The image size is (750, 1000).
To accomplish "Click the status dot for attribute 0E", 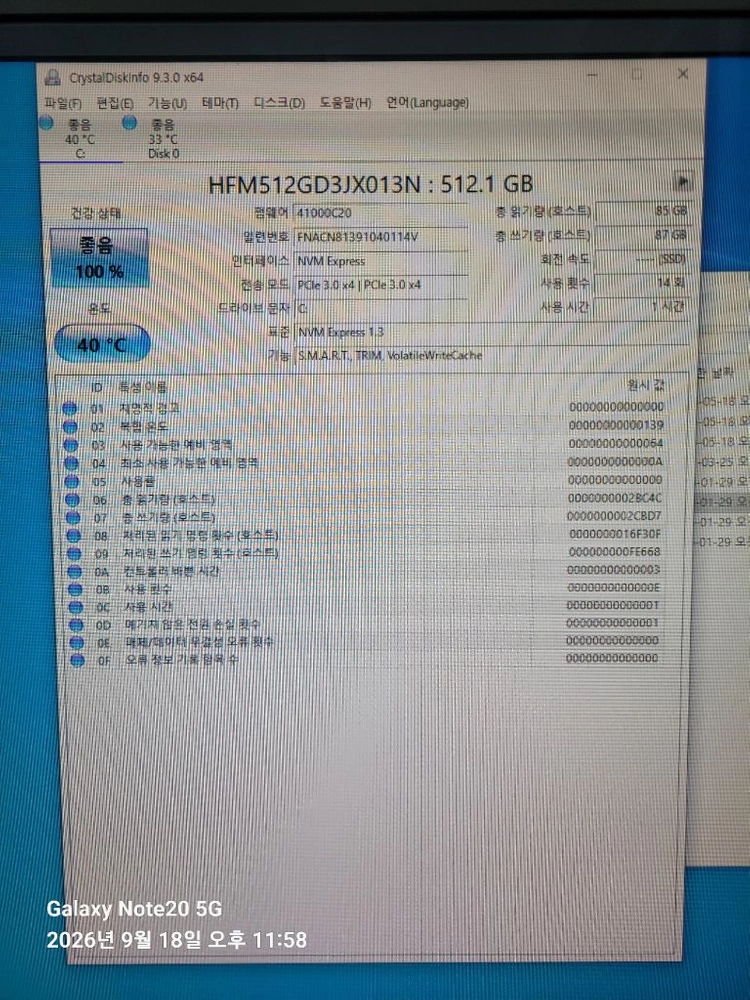I will (77, 643).
